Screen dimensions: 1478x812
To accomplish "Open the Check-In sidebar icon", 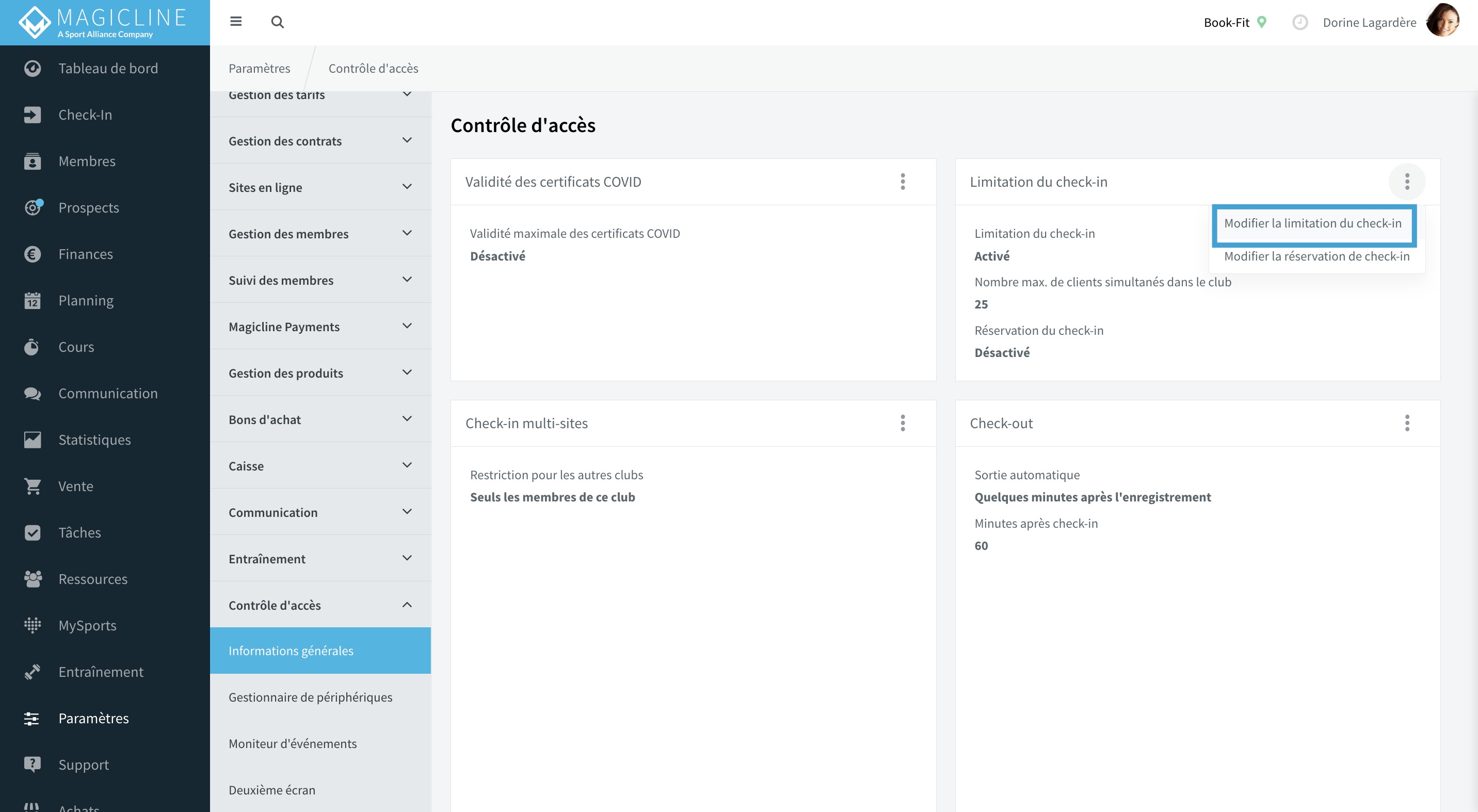I will pos(33,115).
